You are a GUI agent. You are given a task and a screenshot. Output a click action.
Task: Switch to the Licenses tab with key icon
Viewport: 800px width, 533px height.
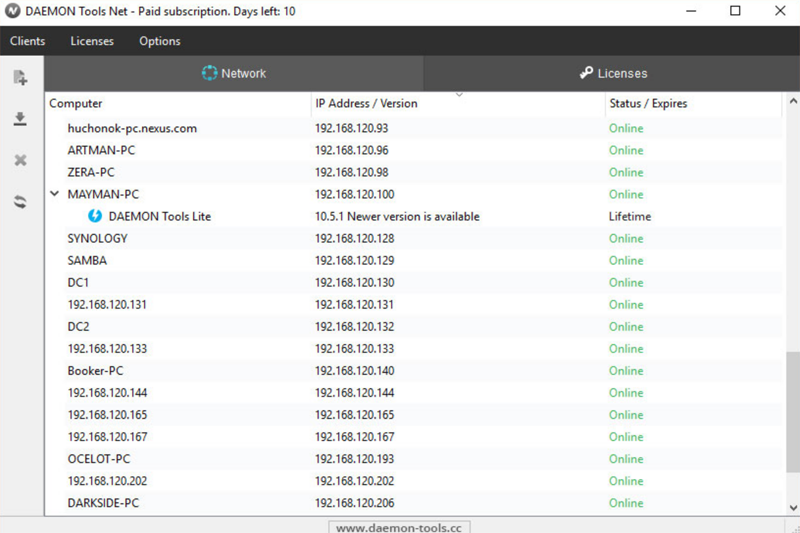coord(611,73)
